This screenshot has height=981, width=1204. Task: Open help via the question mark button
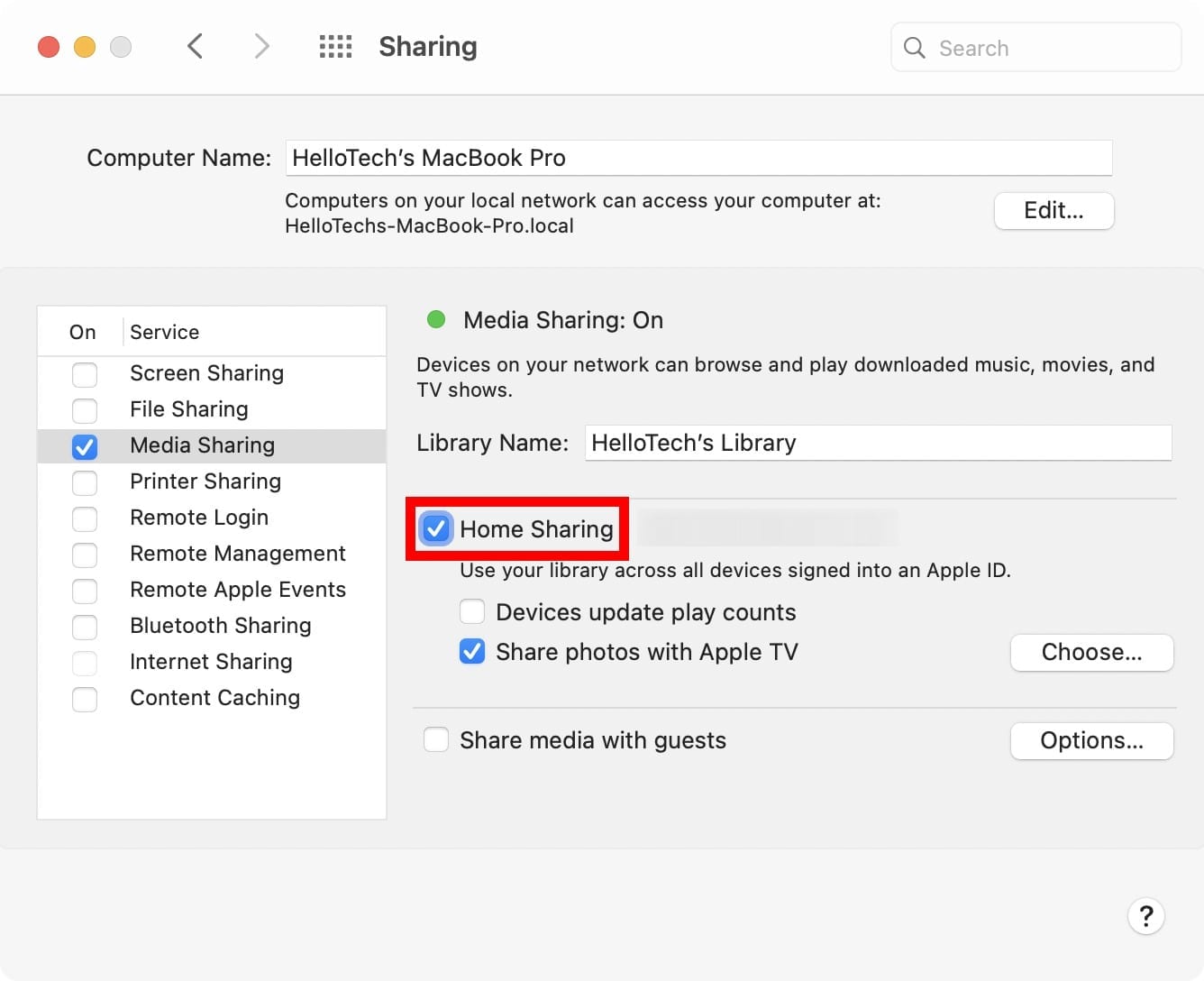(1146, 916)
